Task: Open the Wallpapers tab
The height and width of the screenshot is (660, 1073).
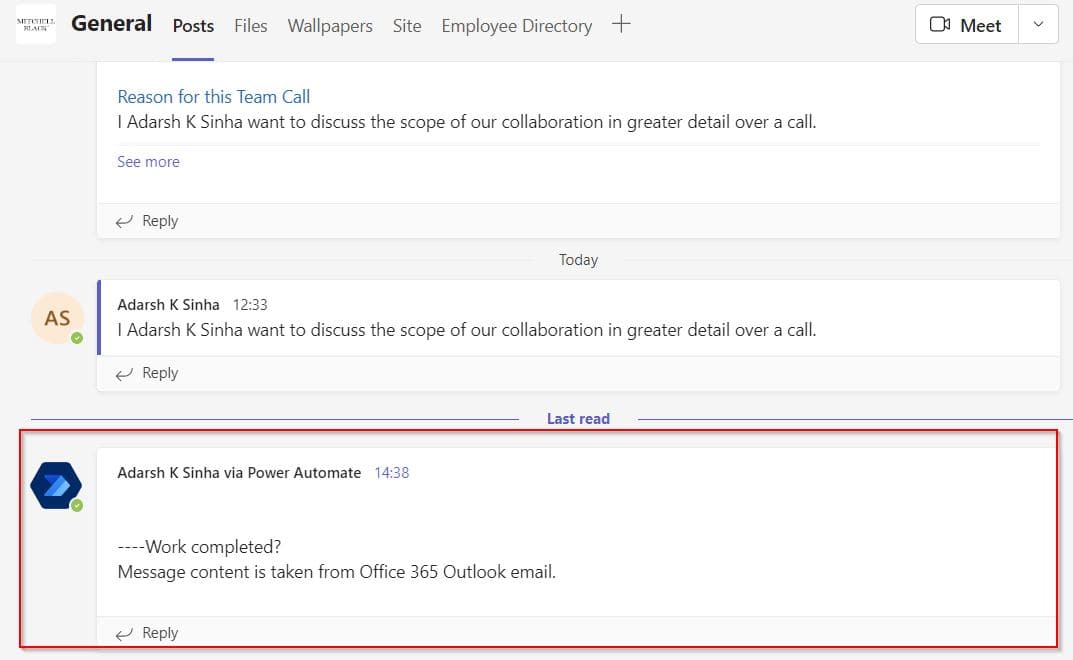Action: point(330,26)
